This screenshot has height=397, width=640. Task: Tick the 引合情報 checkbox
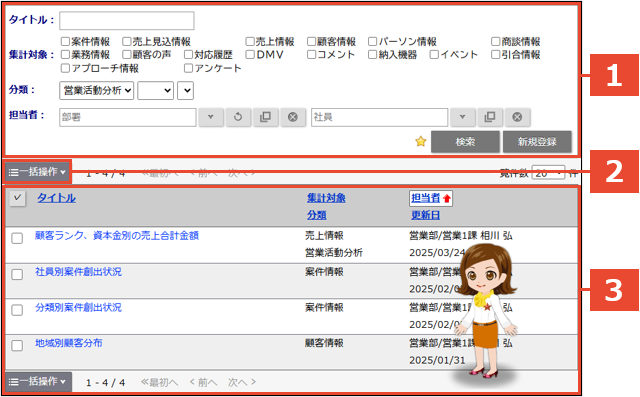pyautogui.click(x=496, y=54)
